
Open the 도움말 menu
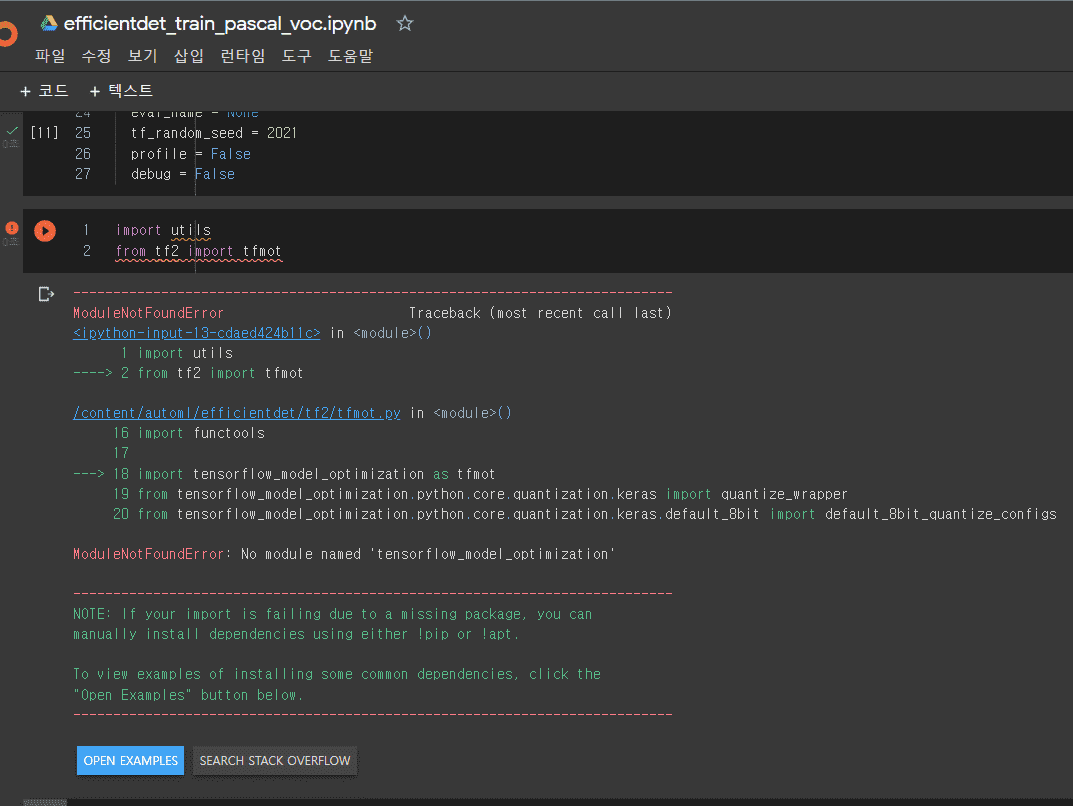pos(350,56)
